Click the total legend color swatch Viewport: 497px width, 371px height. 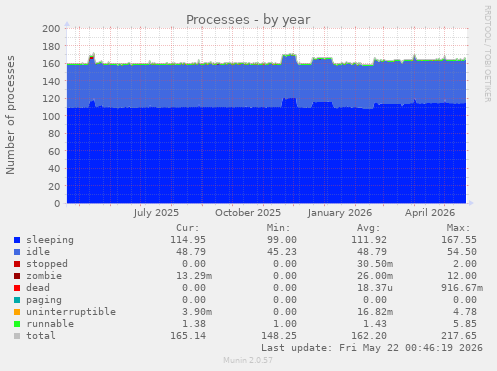click(x=17, y=336)
